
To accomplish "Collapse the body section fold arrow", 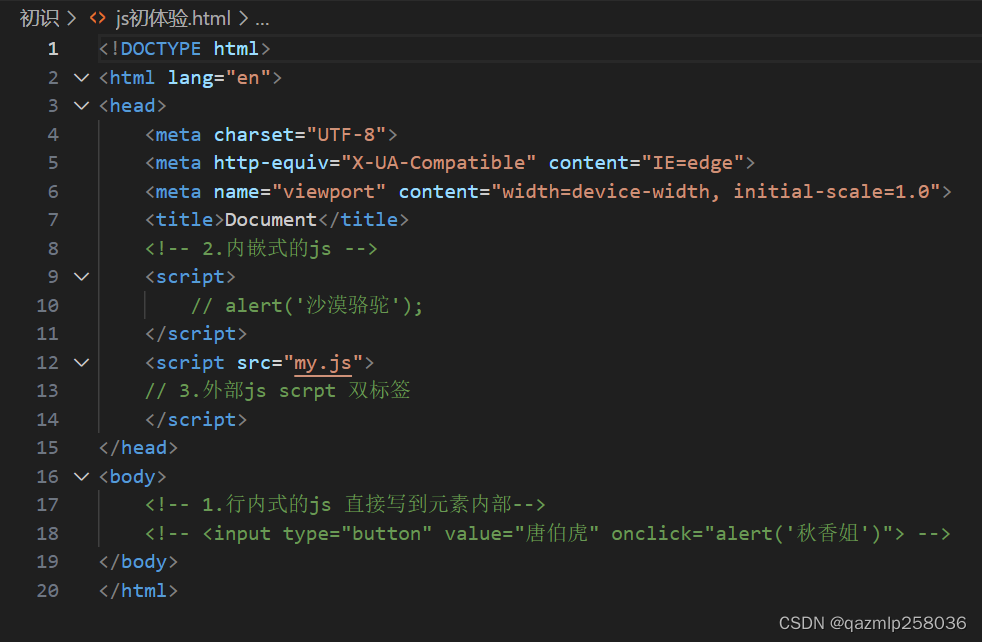I will point(81,477).
